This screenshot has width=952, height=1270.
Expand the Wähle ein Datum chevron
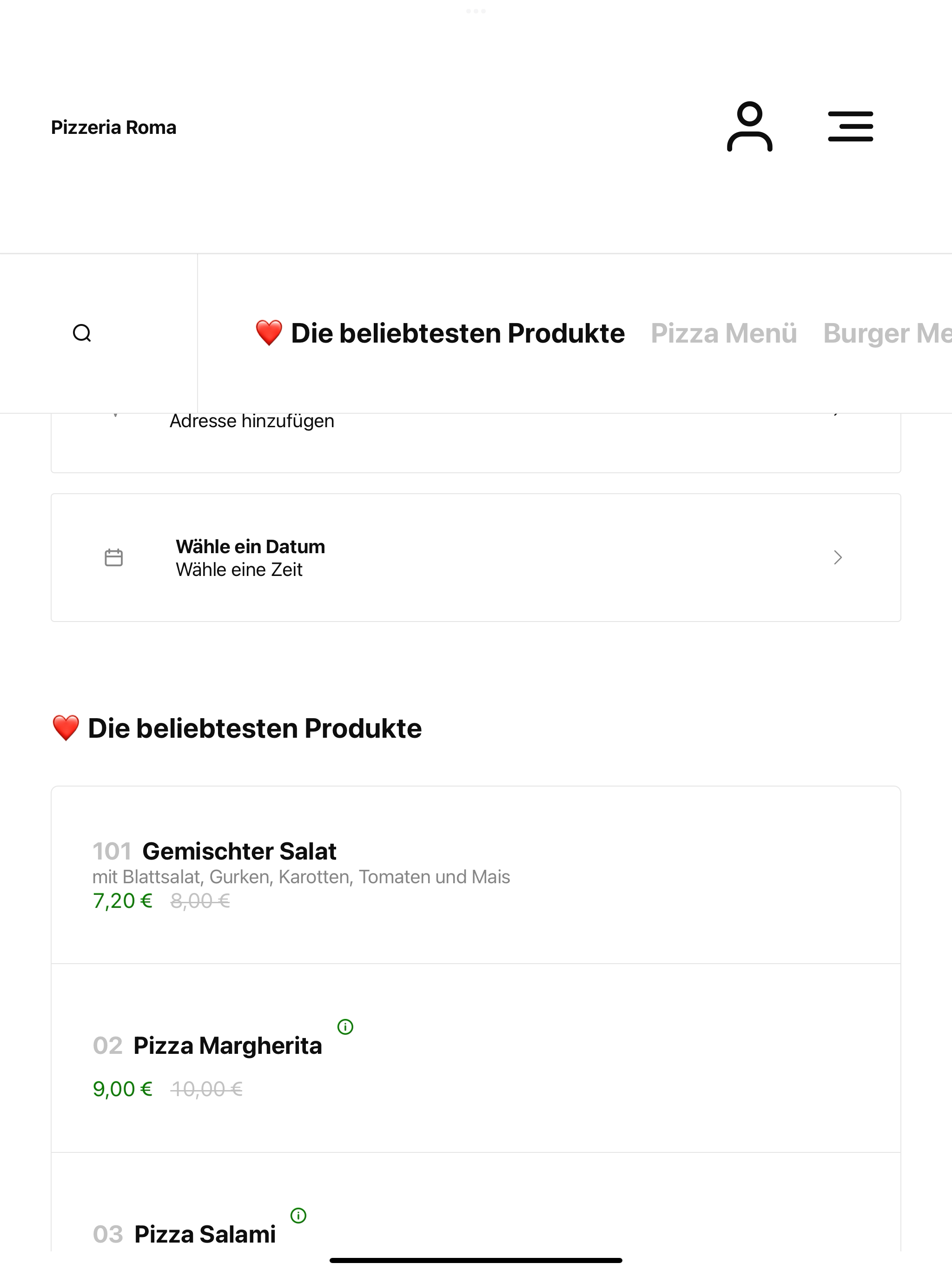[x=838, y=557]
